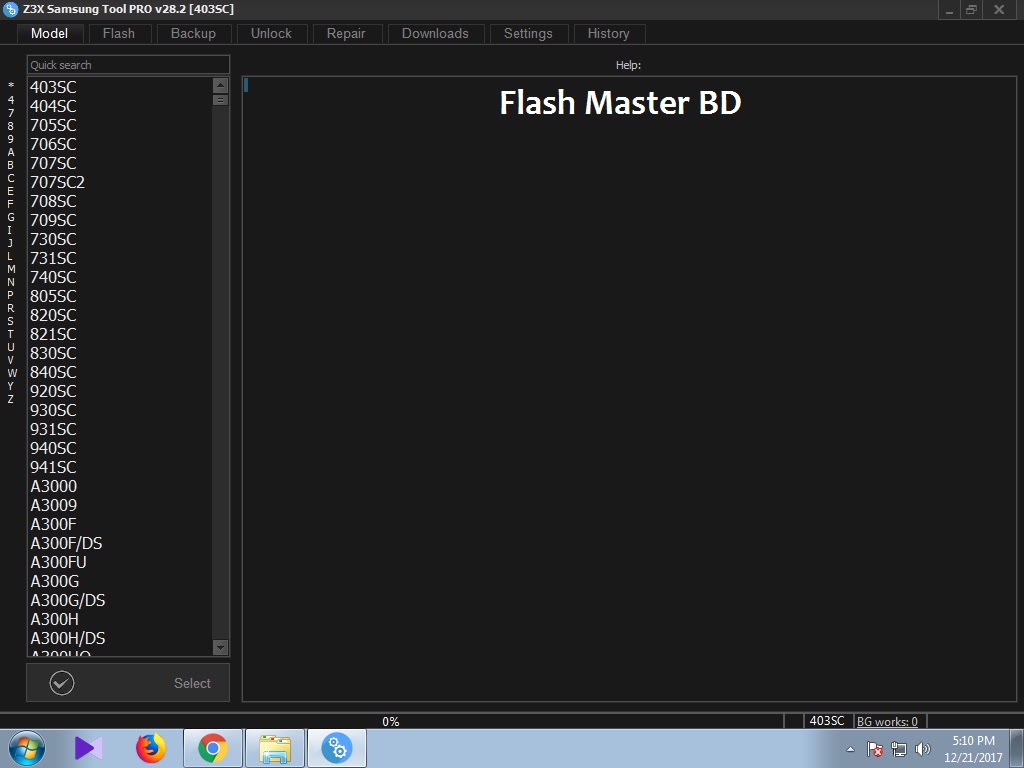
Task: Open the Downloads tab
Action: [436, 33]
